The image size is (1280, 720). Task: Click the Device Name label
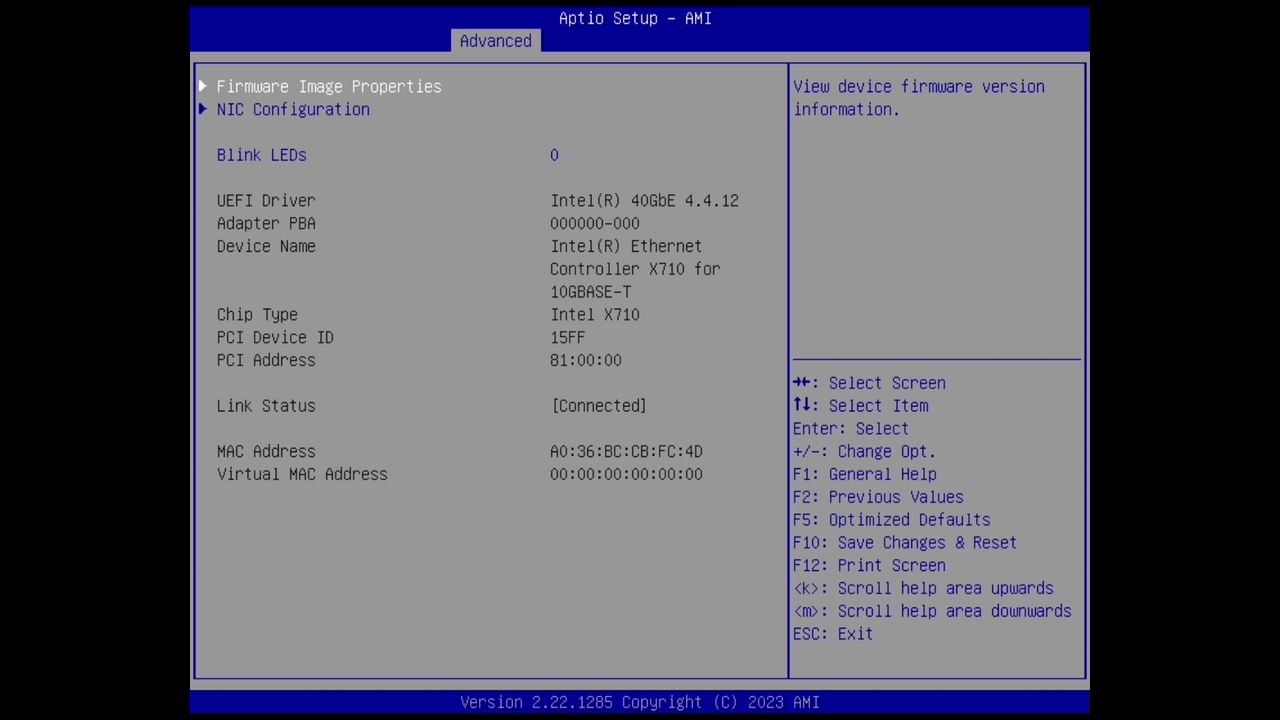click(266, 246)
